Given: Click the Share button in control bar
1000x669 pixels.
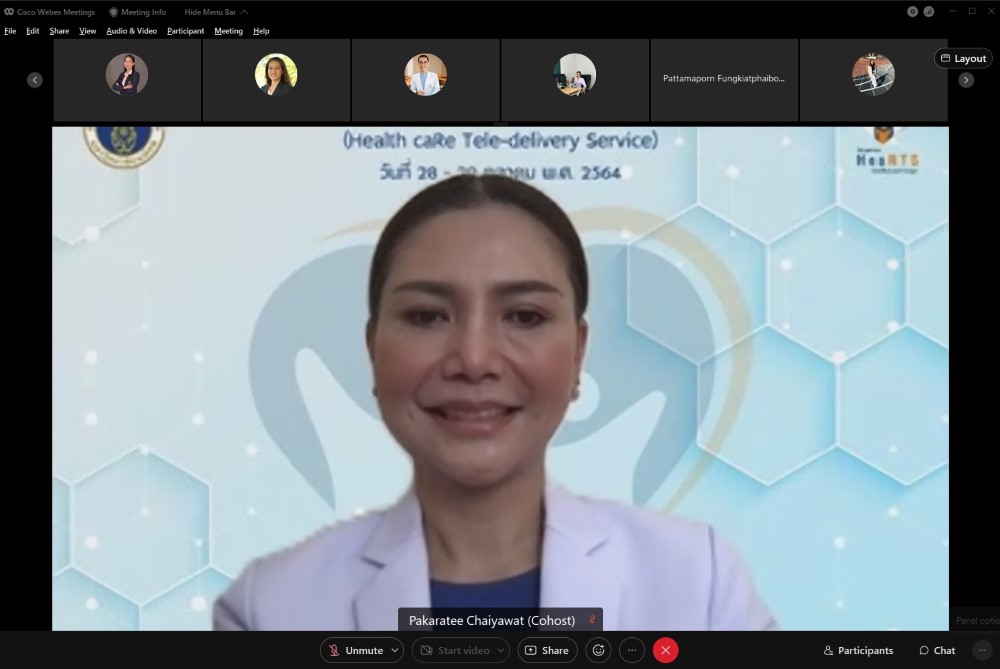Looking at the screenshot, I should [x=547, y=650].
